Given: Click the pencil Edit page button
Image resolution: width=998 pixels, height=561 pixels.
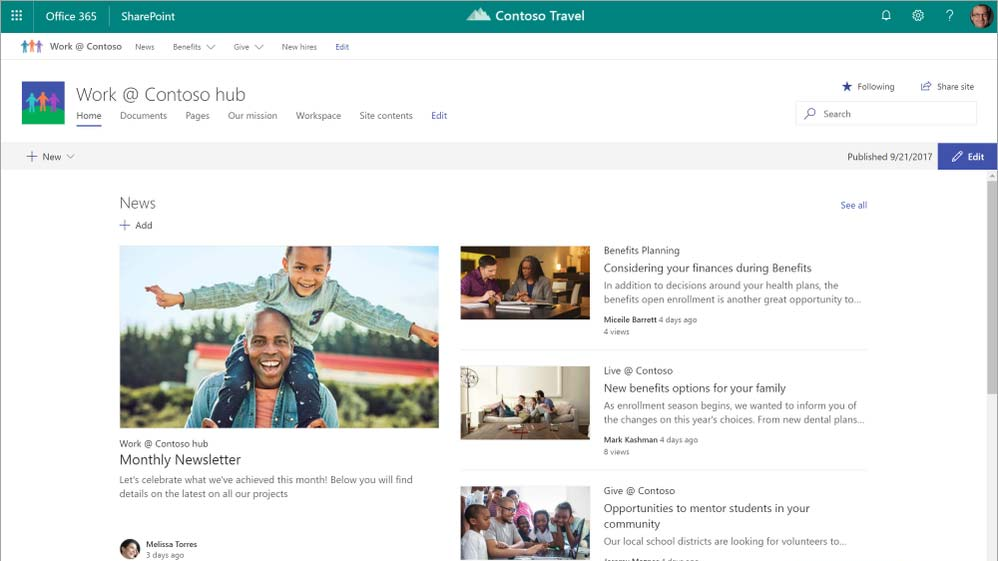Looking at the screenshot, I should coord(967,157).
